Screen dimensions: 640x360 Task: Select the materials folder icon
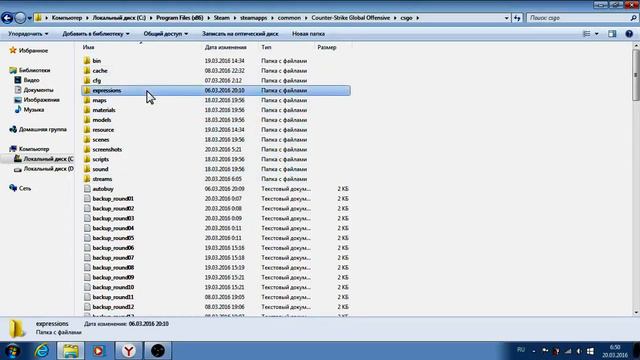coord(87,110)
